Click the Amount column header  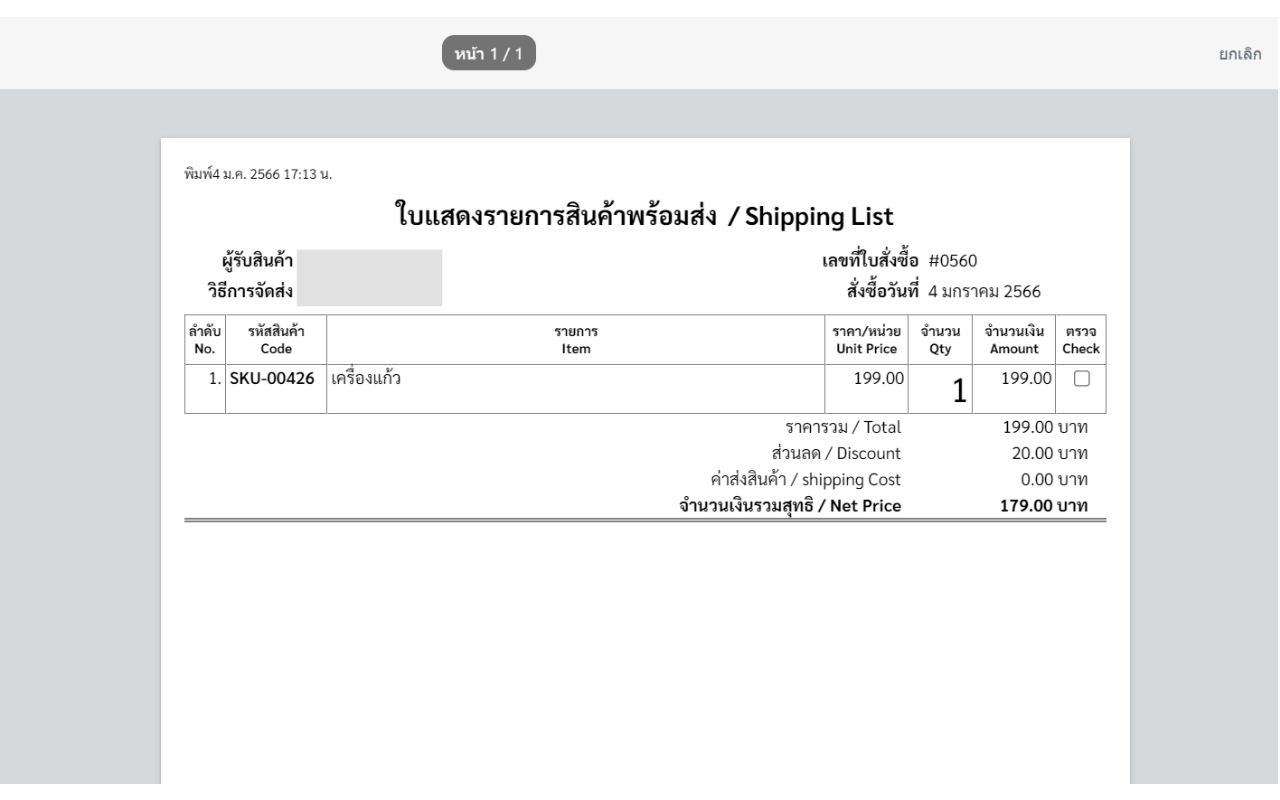[x=1014, y=340]
